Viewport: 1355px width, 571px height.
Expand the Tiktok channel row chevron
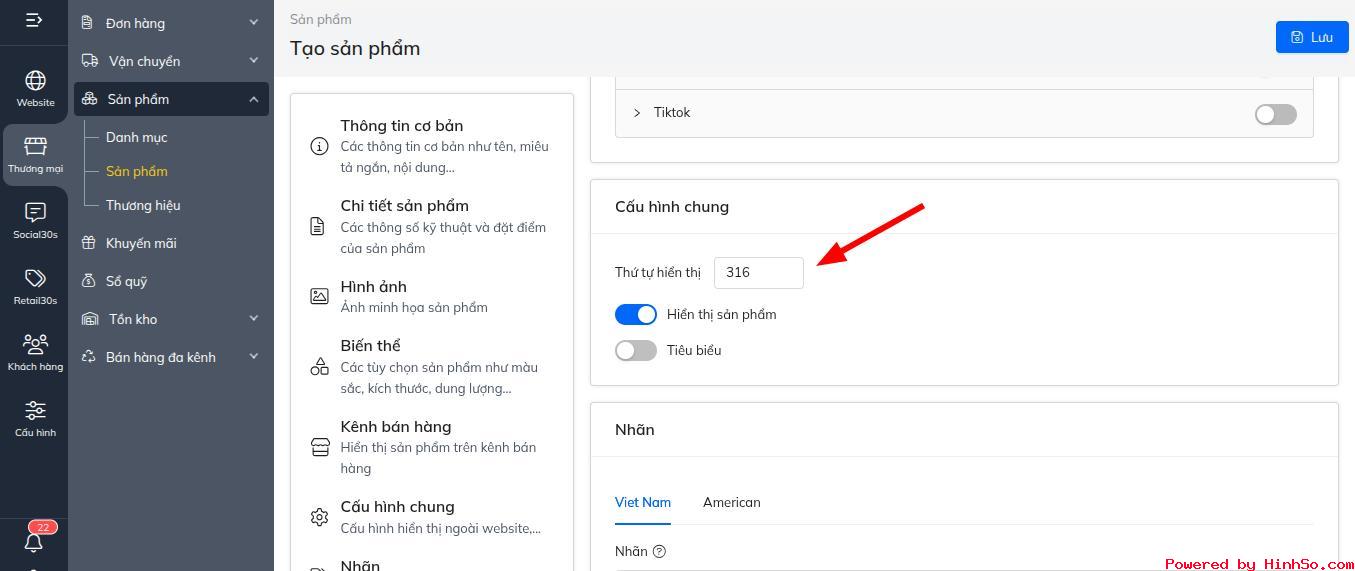(637, 113)
